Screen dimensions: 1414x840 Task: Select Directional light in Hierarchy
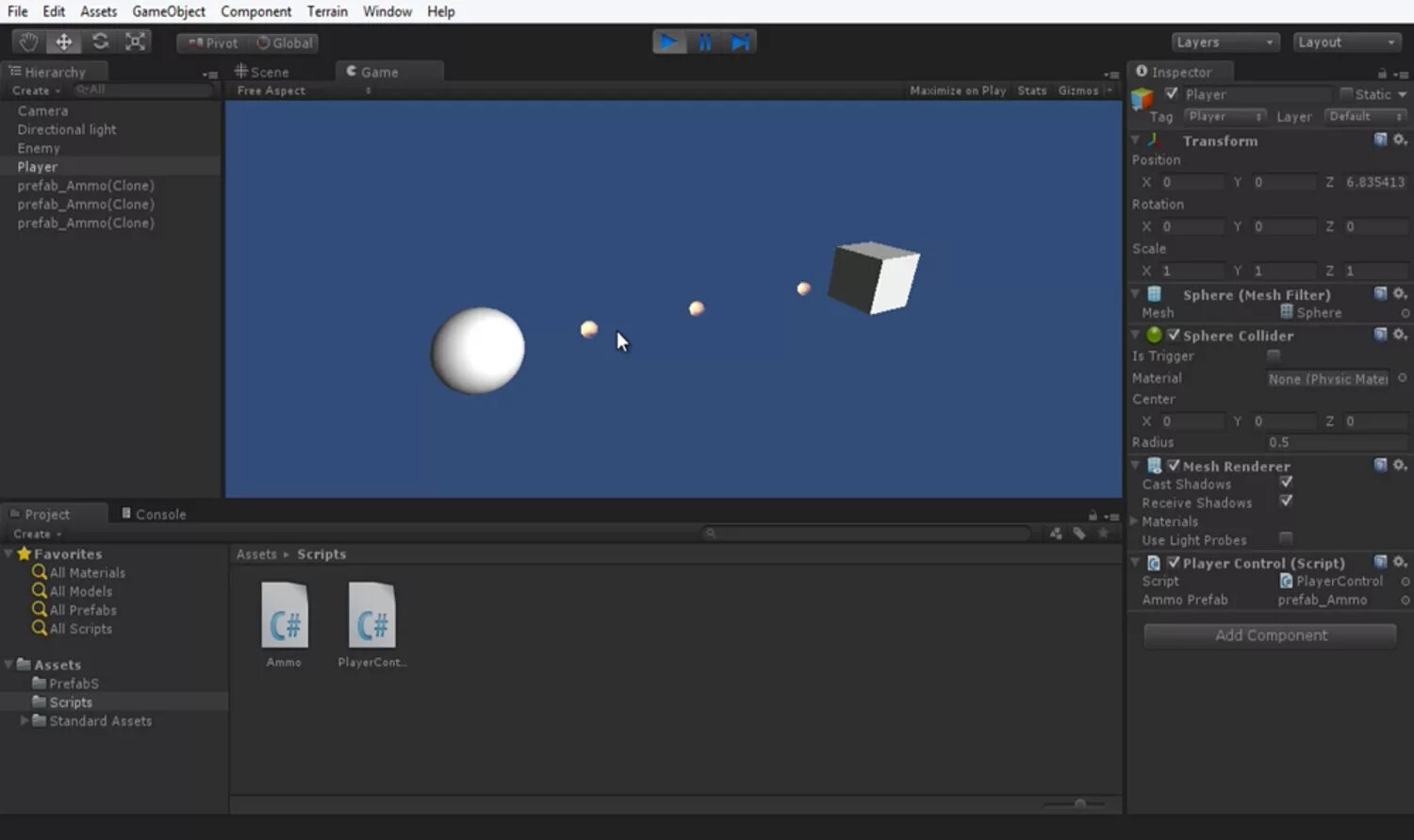click(66, 129)
